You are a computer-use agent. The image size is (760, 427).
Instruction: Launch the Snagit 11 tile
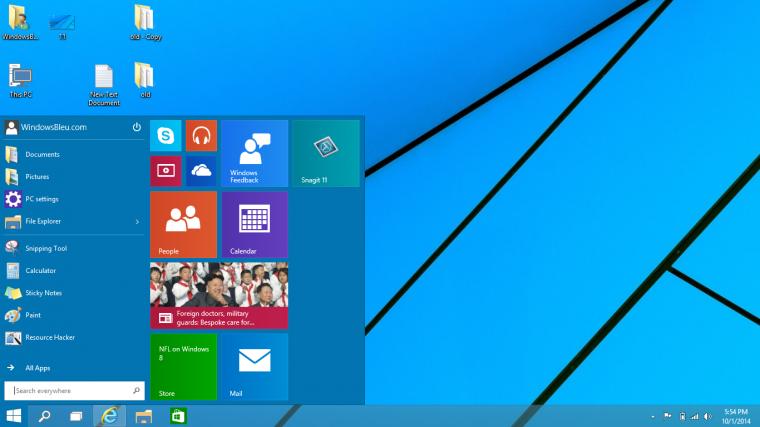[x=326, y=154]
